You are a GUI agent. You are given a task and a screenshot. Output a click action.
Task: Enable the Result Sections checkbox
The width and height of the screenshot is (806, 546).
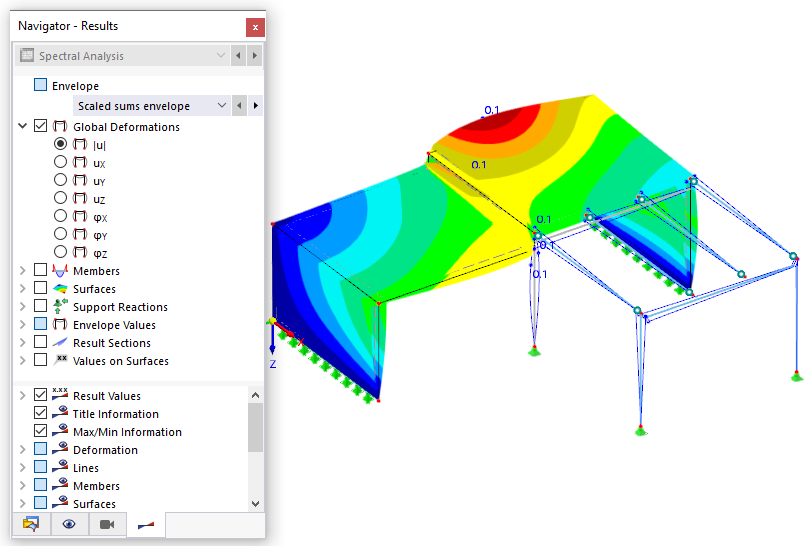pos(40,342)
